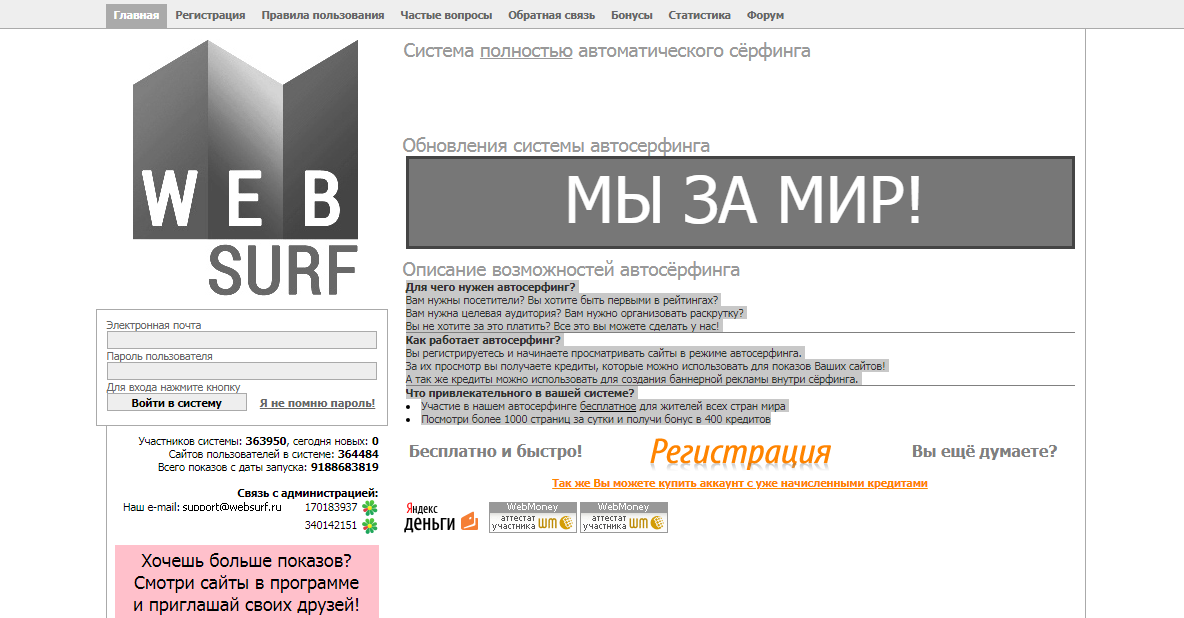
Task: Click the orange Регистрация graphic
Action: point(740,452)
